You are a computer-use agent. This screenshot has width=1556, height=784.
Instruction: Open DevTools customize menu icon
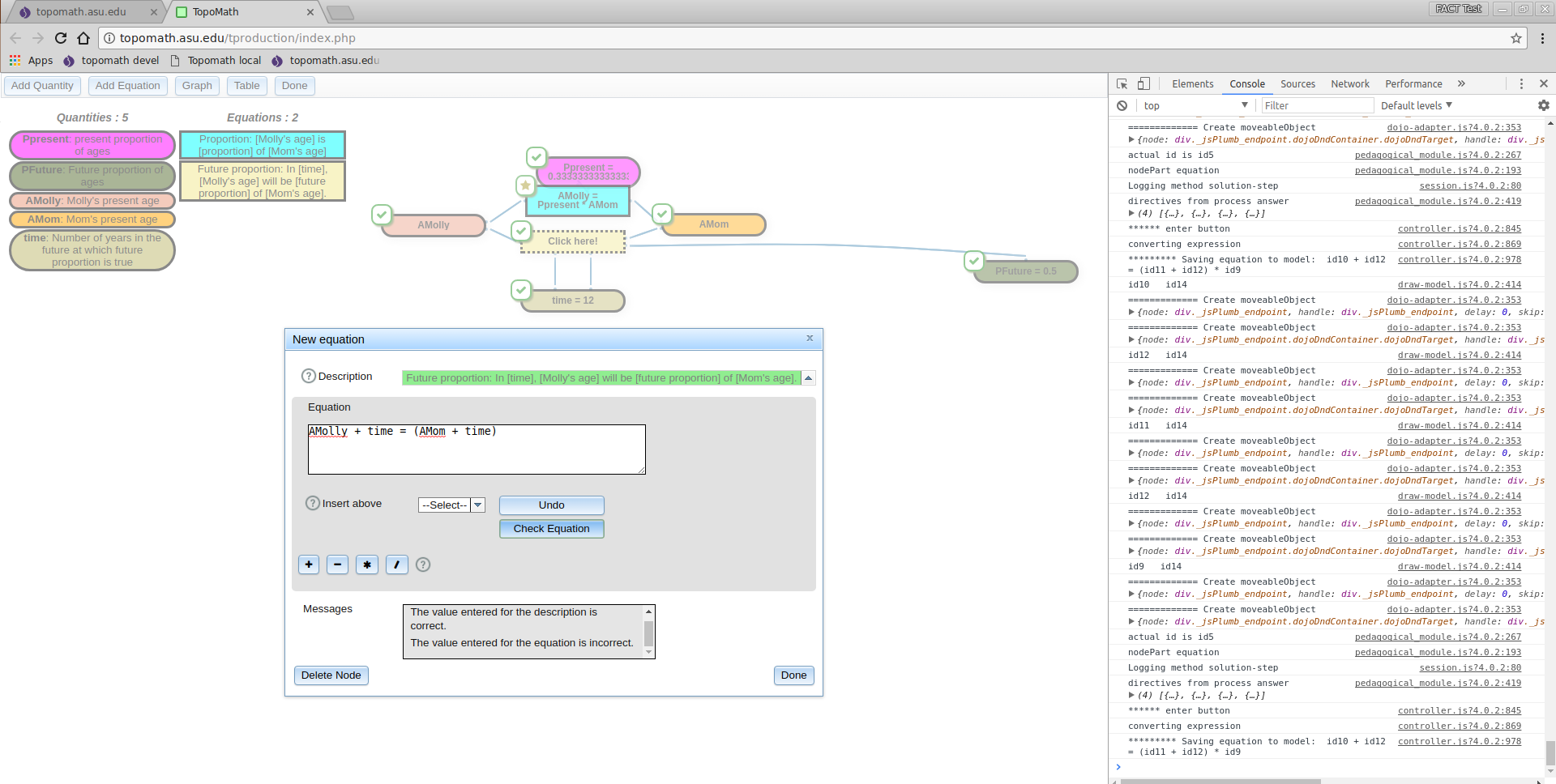pos(1521,83)
